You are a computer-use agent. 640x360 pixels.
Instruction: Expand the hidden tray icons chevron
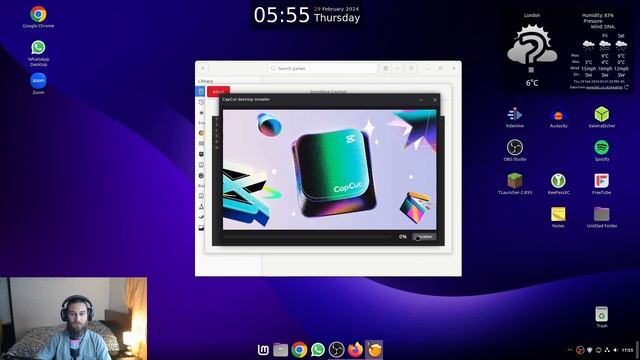570,350
